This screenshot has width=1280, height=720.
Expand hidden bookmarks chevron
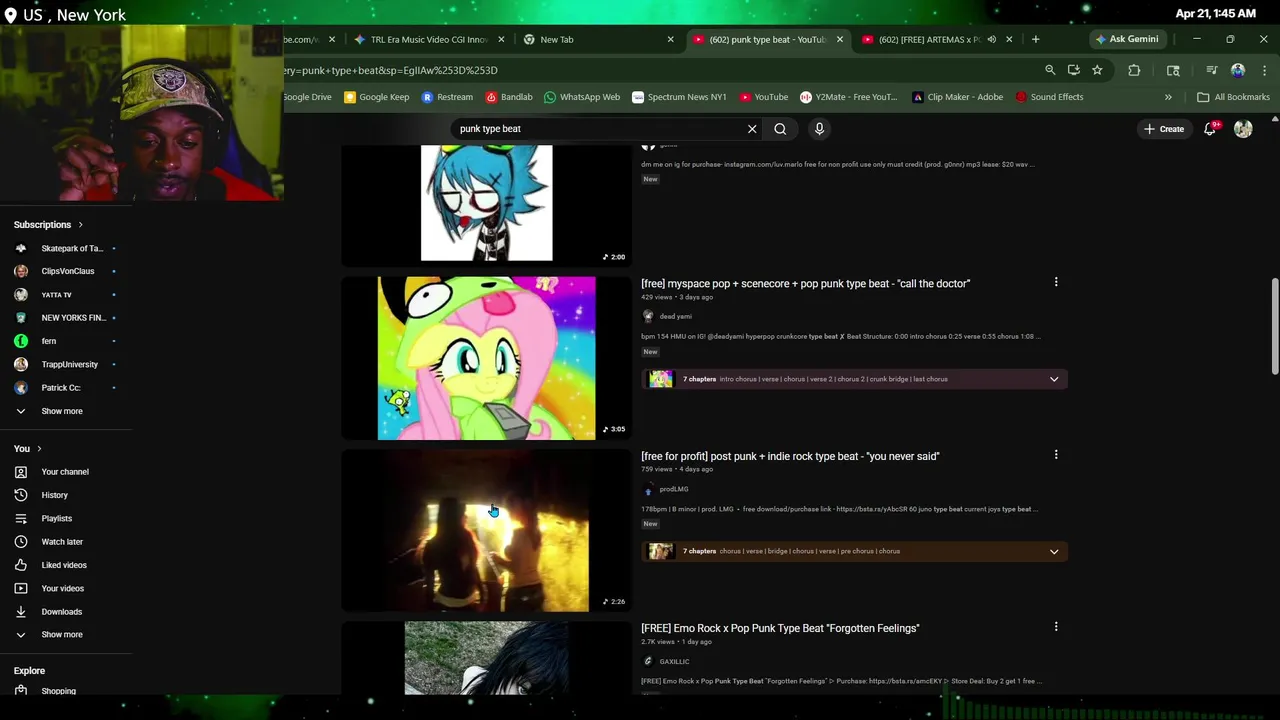point(1168,97)
